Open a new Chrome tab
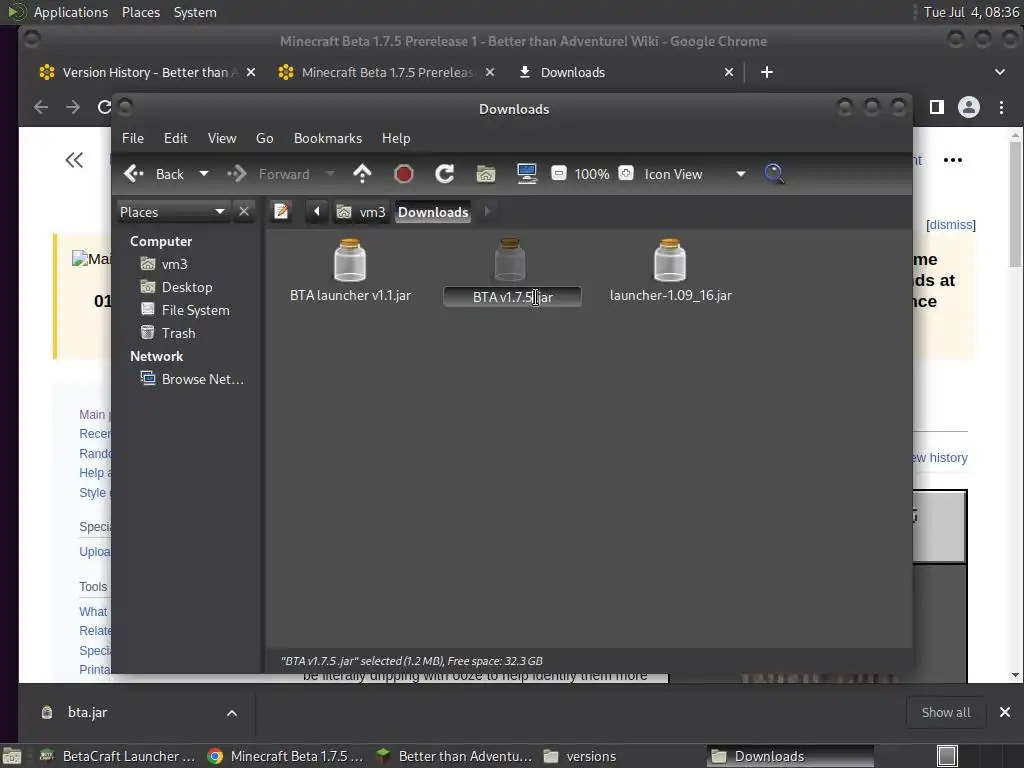The height and width of the screenshot is (768, 1024). coord(767,72)
